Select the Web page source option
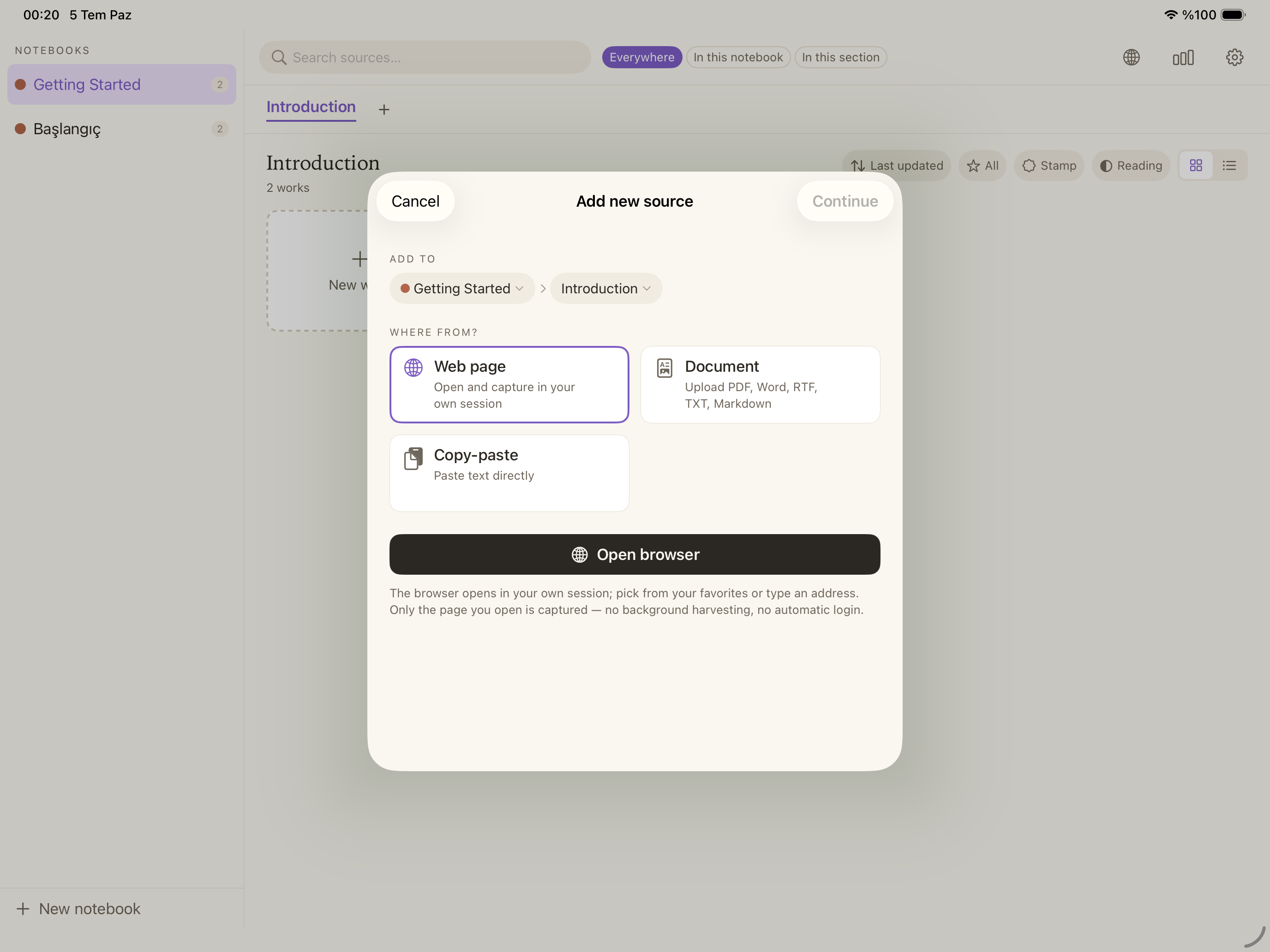Screen dimensions: 1270x952 509,385
